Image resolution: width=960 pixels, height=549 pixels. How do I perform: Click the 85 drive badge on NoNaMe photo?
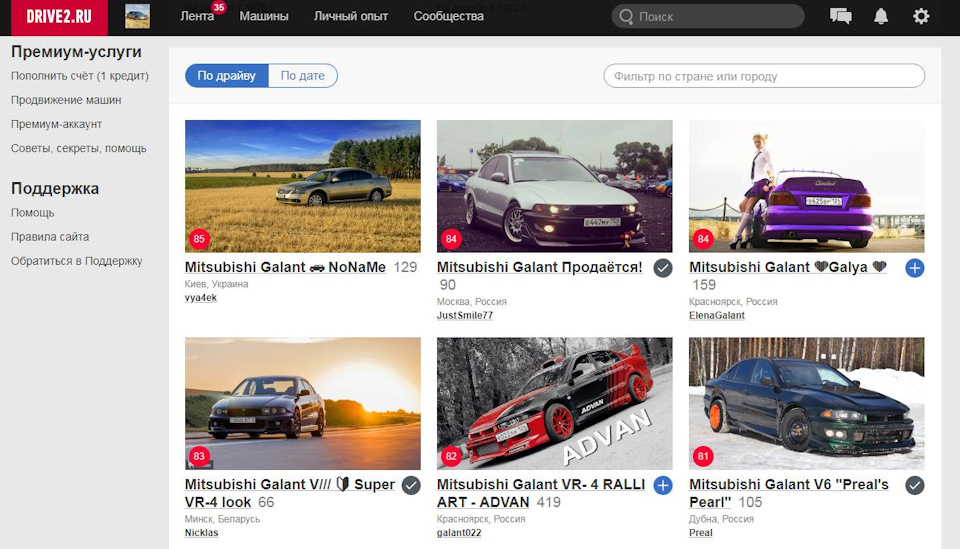point(199,239)
